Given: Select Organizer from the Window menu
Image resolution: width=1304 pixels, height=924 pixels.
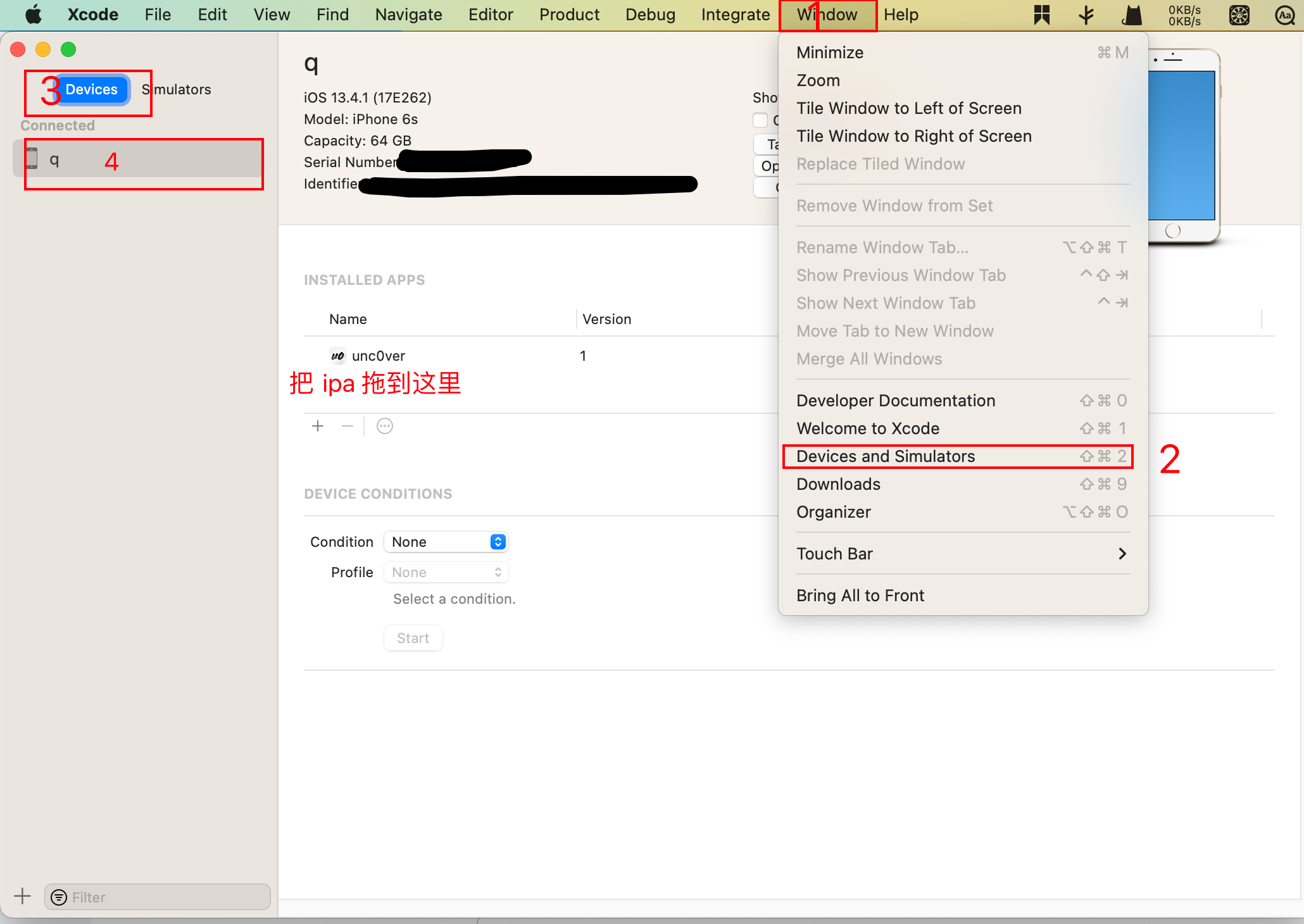Looking at the screenshot, I should [x=833, y=512].
